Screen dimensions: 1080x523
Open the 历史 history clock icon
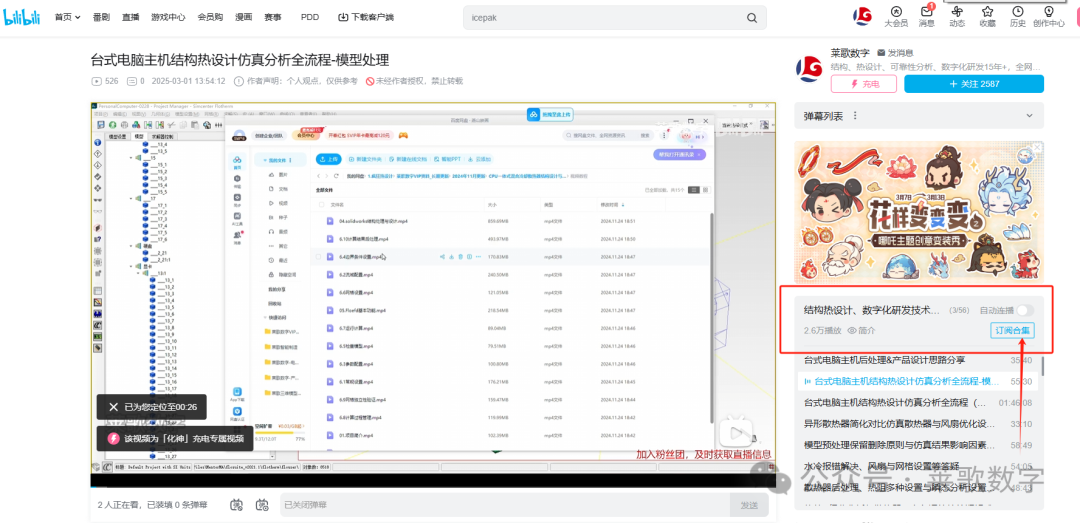(1017, 14)
